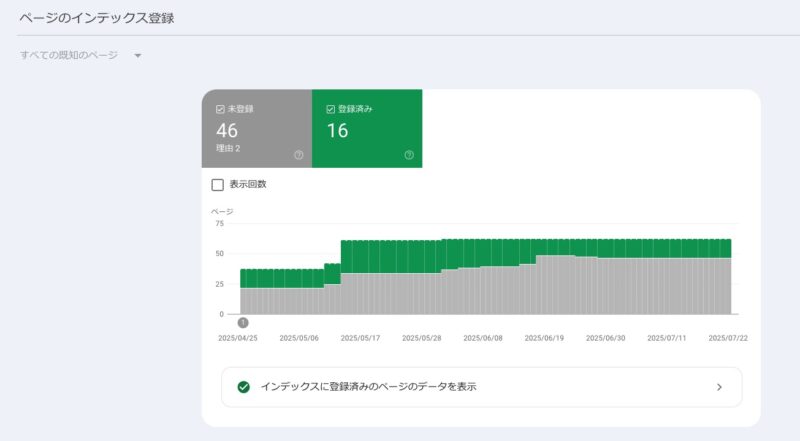800x441 pixels.
Task: Click green checkmark icon in index data row
Action: coord(244,387)
